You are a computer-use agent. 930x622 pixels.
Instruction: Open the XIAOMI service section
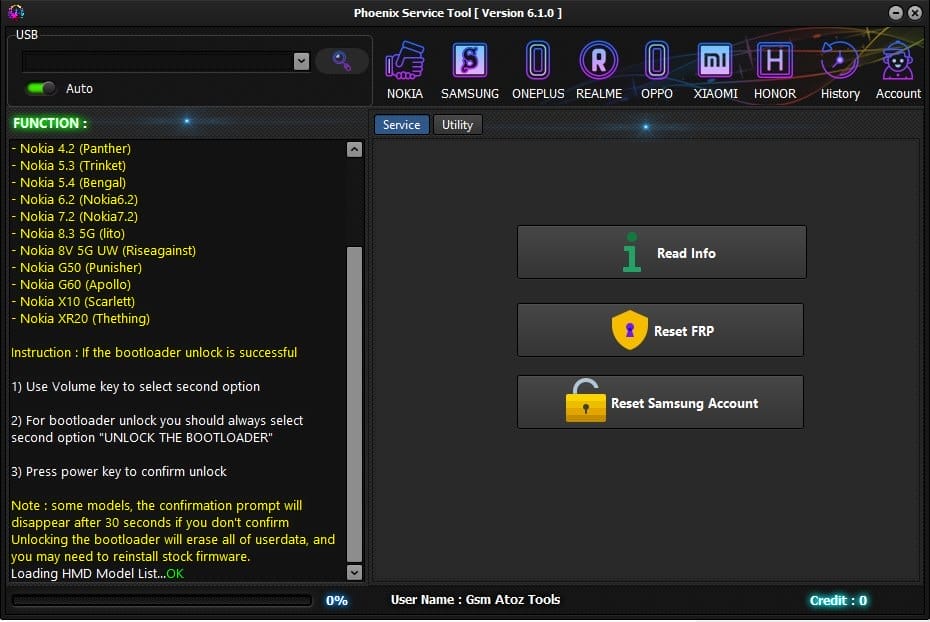point(714,65)
